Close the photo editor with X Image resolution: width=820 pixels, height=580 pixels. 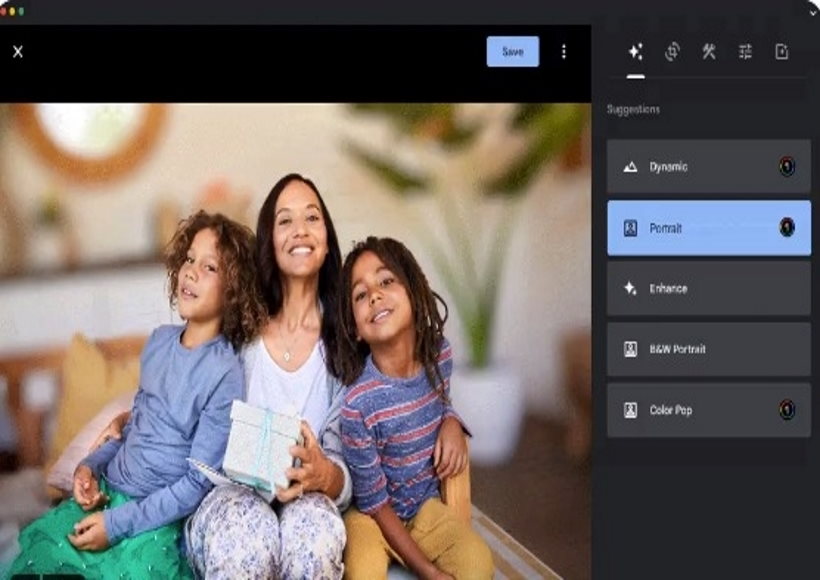18,52
